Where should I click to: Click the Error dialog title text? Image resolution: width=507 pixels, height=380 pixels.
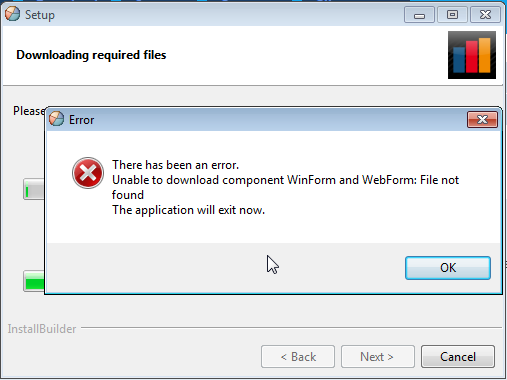[x=81, y=120]
